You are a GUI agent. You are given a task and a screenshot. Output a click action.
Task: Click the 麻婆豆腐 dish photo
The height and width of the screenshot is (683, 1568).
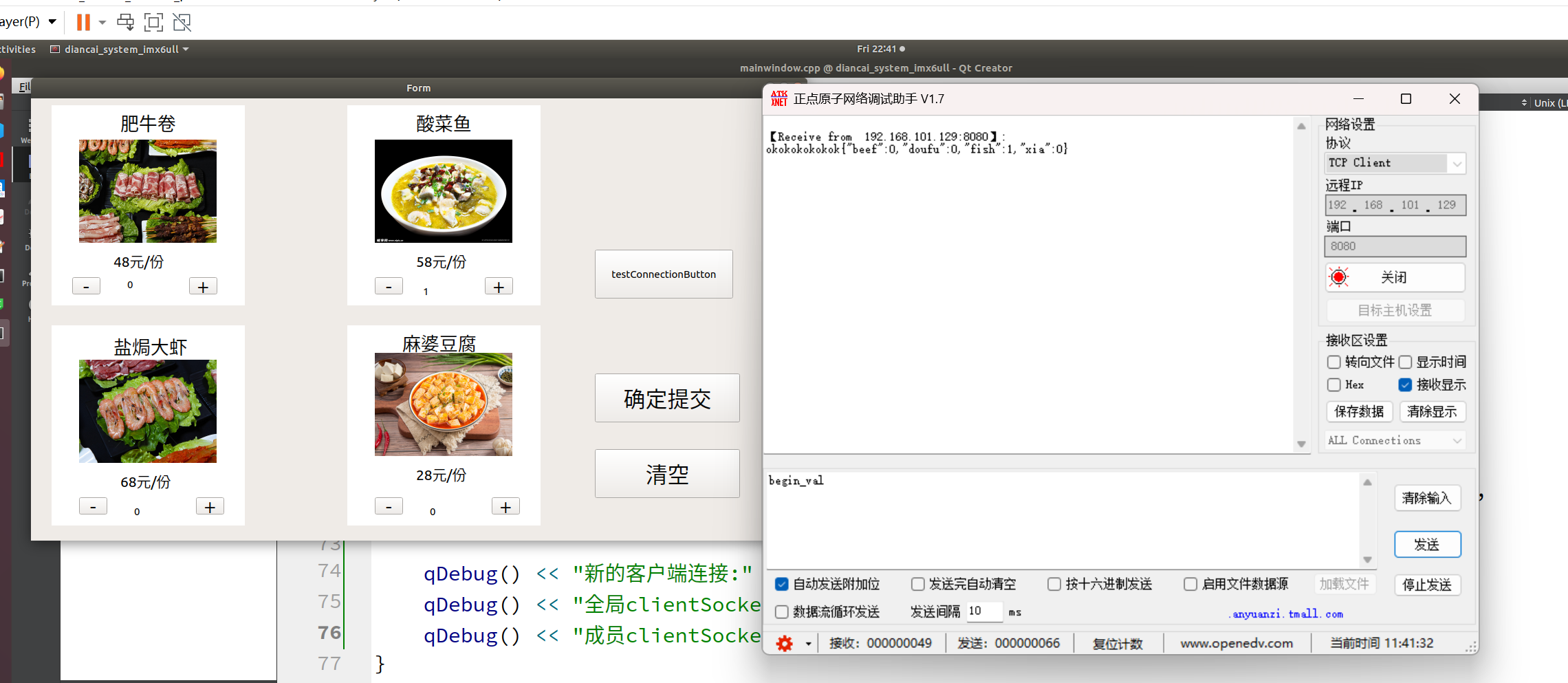click(444, 404)
